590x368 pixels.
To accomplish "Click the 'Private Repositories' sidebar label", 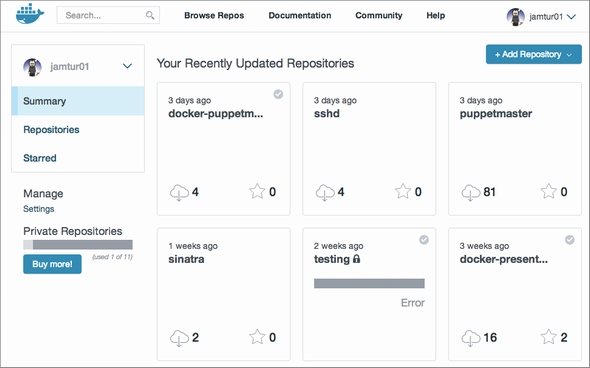I will [x=73, y=231].
